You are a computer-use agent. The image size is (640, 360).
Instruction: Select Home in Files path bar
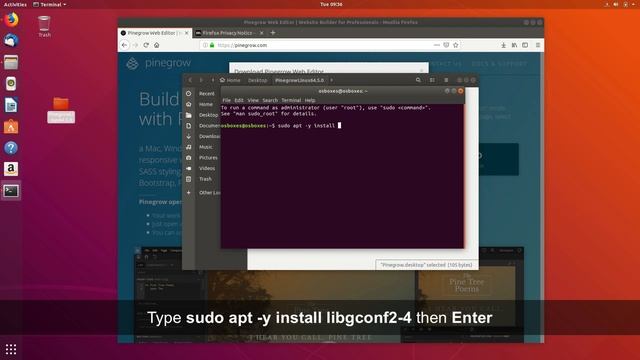tap(230, 80)
